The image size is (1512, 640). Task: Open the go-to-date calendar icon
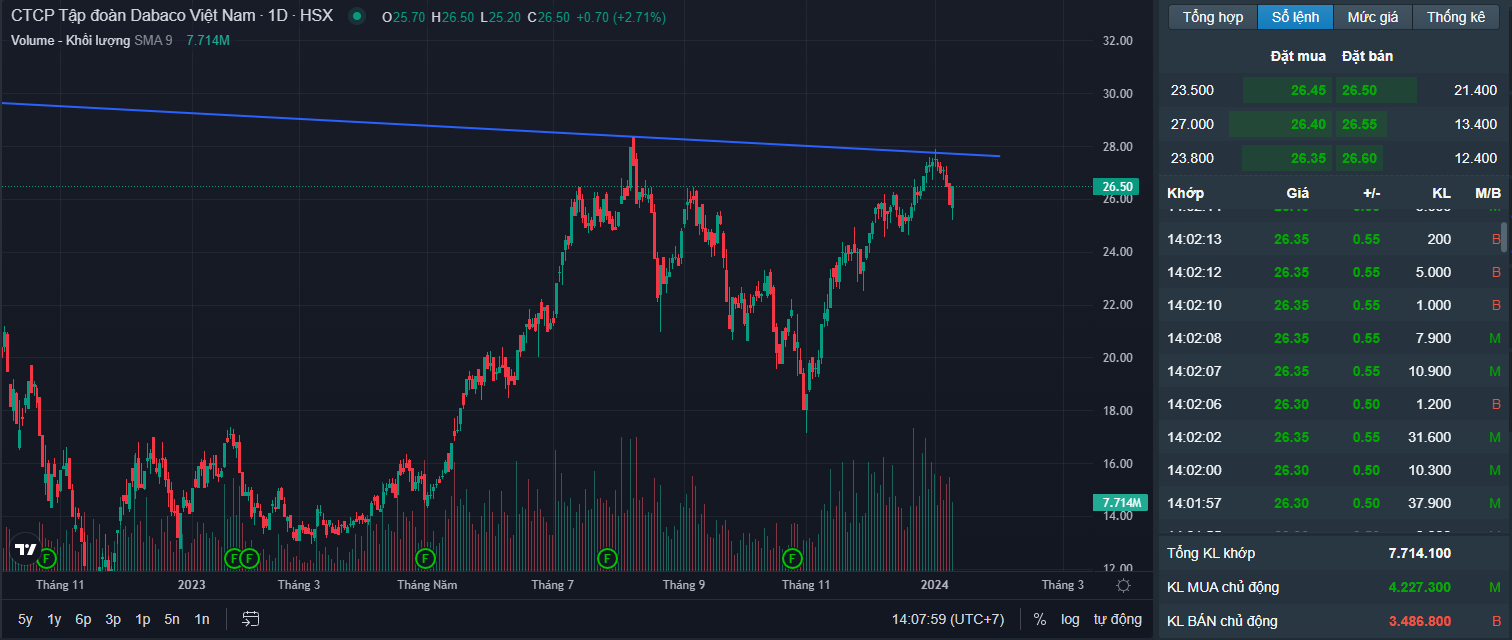pyautogui.click(x=251, y=620)
